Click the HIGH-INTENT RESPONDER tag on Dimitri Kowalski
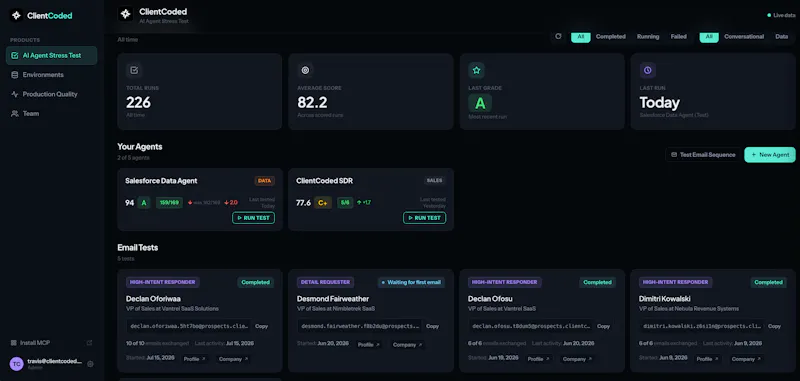 coord(676,282)
